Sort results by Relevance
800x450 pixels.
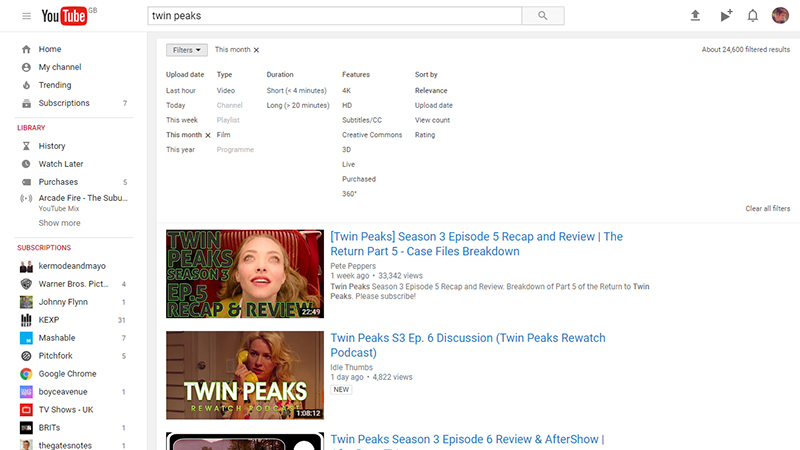pyautogui.click(x=431, y=90)
